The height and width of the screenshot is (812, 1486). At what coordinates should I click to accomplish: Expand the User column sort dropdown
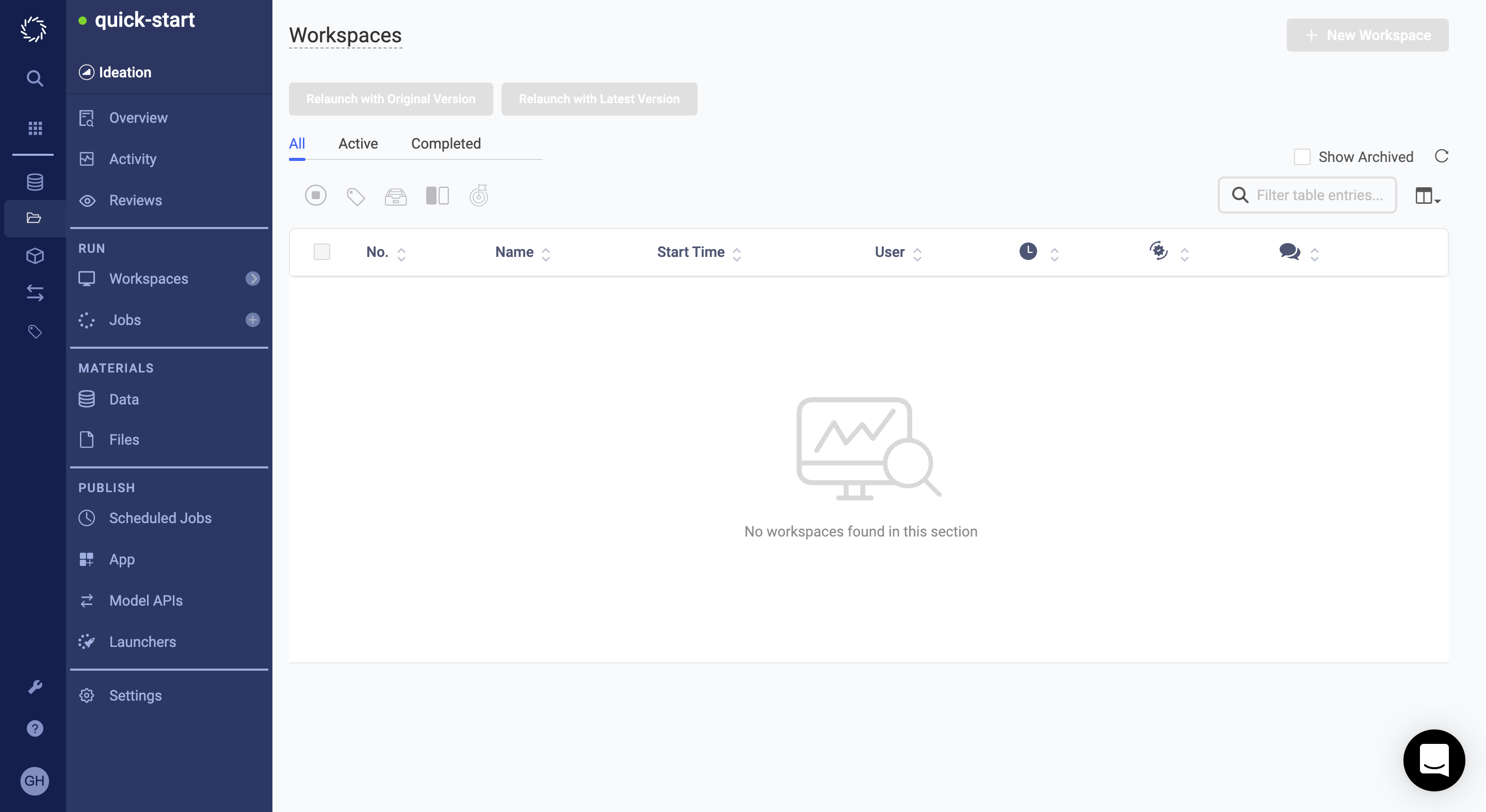point(917,253)
